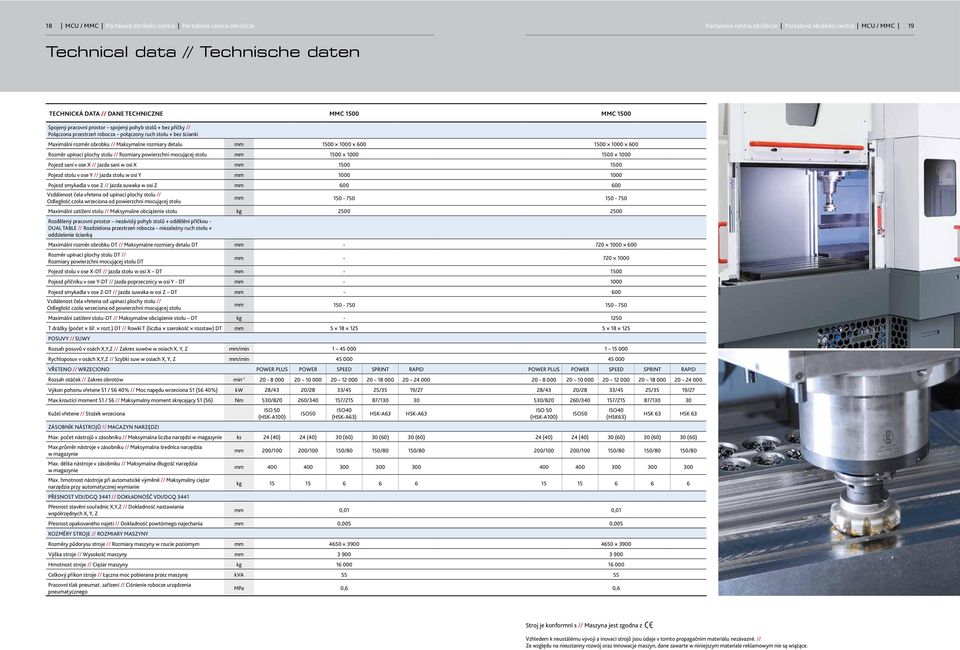Select the 'T drážky' DT row label
The image size is (960, 650).
tap(135, 329)
